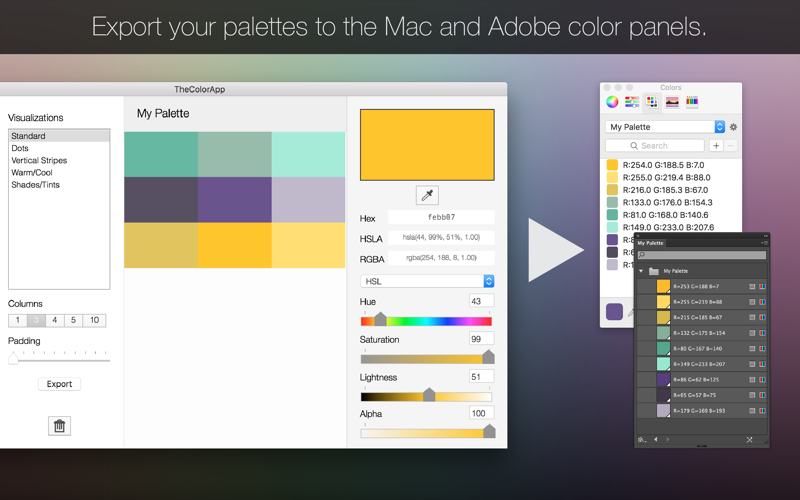Open the color wheel tab in Colors window
The height and width of the screenshot is (500, 800).
[x=612, y=102]
